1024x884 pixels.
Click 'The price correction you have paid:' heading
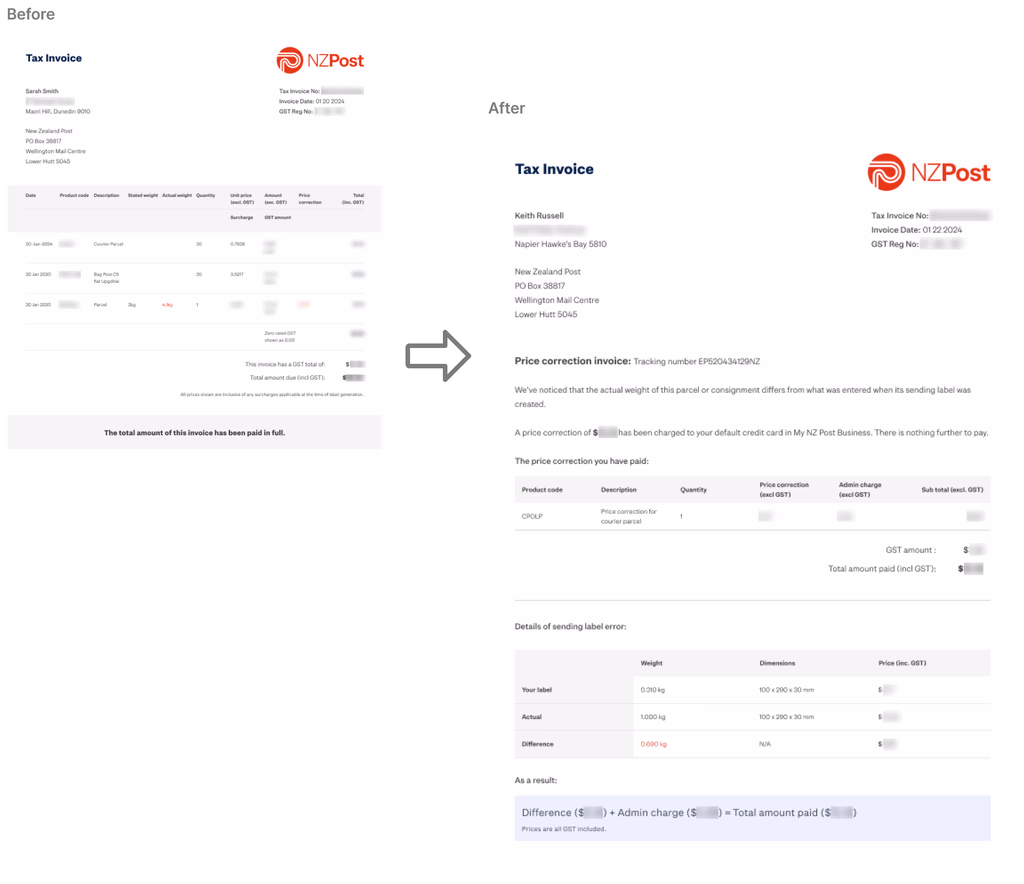pos(581,461)
